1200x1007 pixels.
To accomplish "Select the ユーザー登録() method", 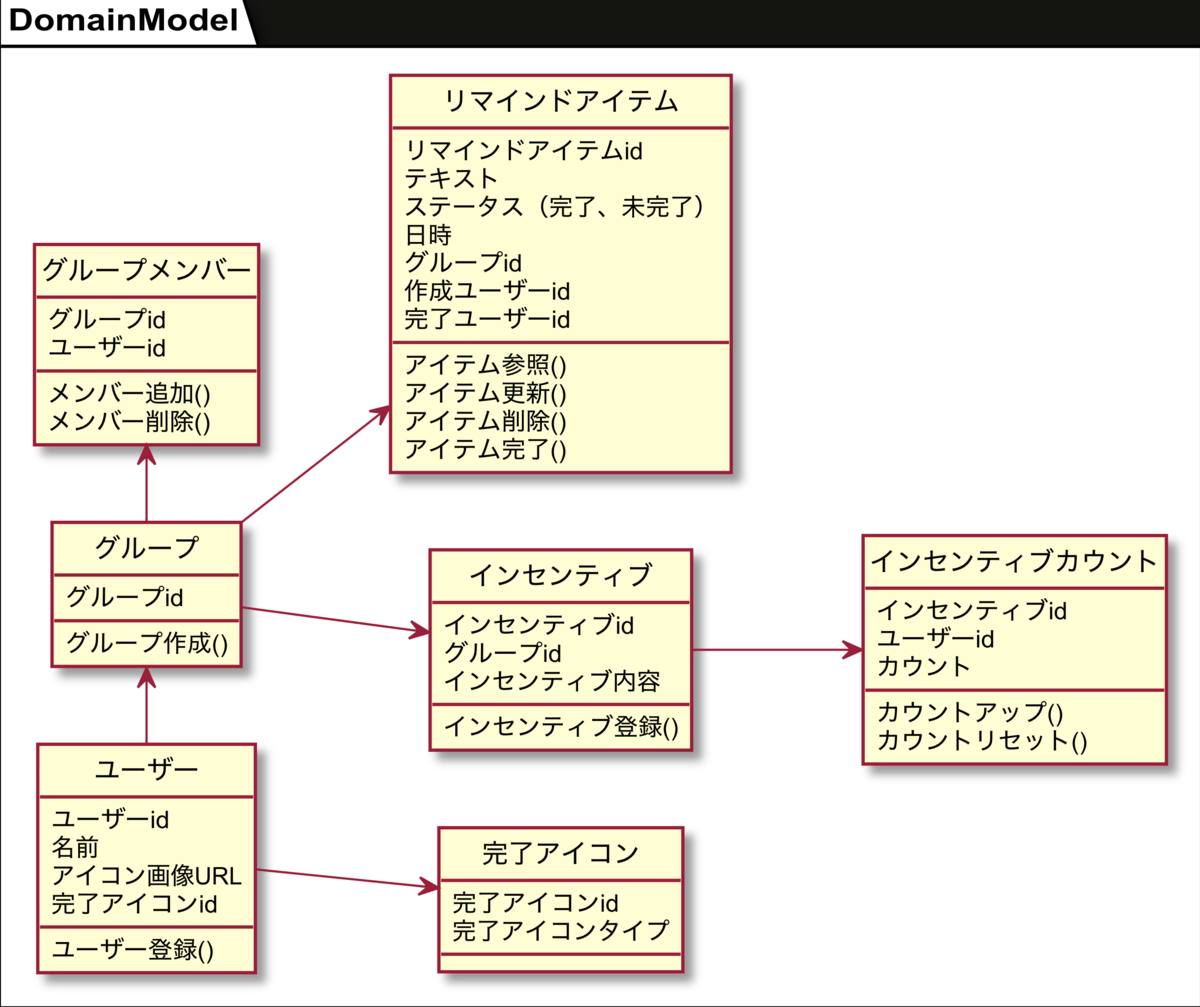I will [x=133, y=948].
